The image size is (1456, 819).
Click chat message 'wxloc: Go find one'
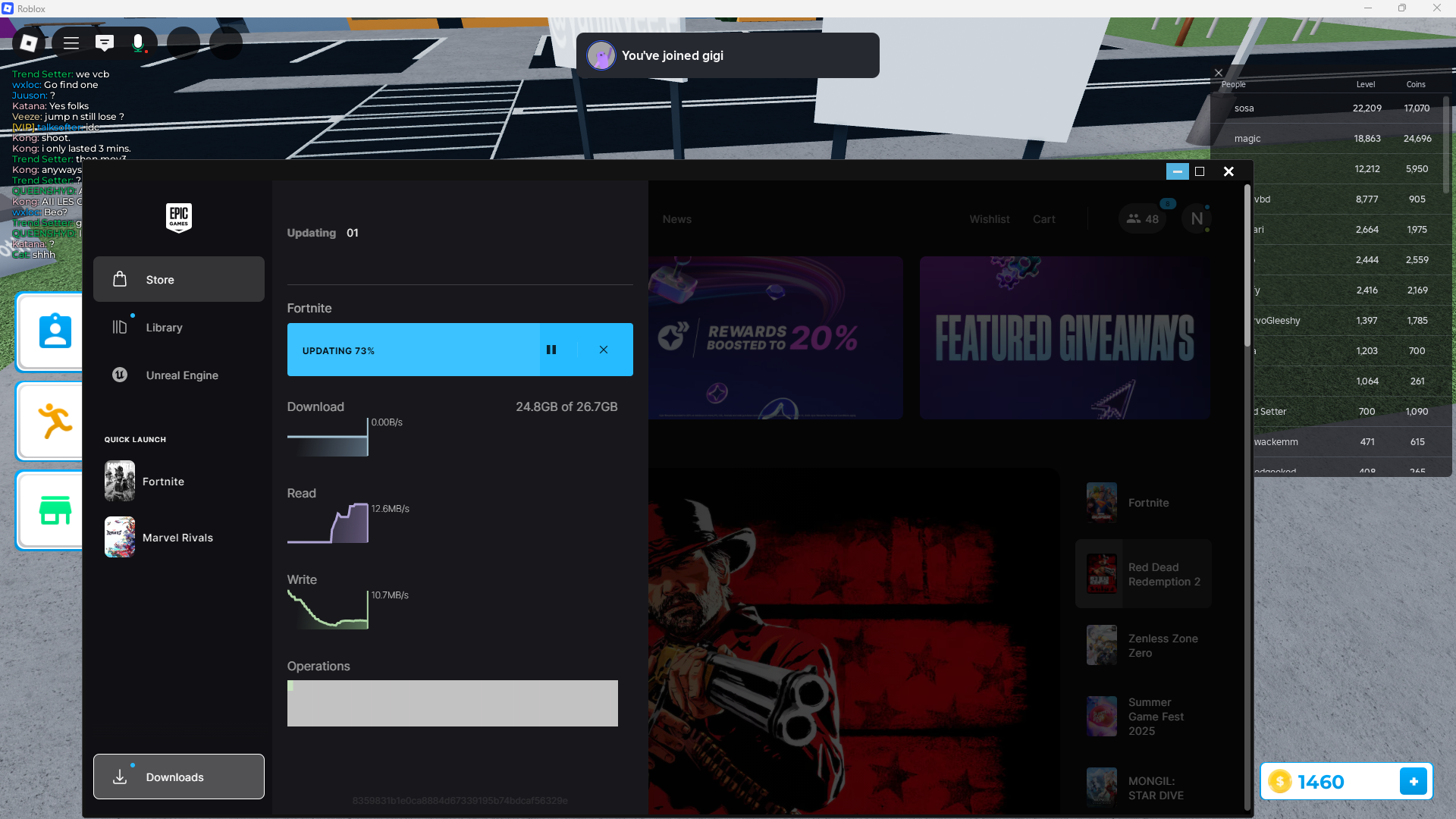[x=55, y=85]
